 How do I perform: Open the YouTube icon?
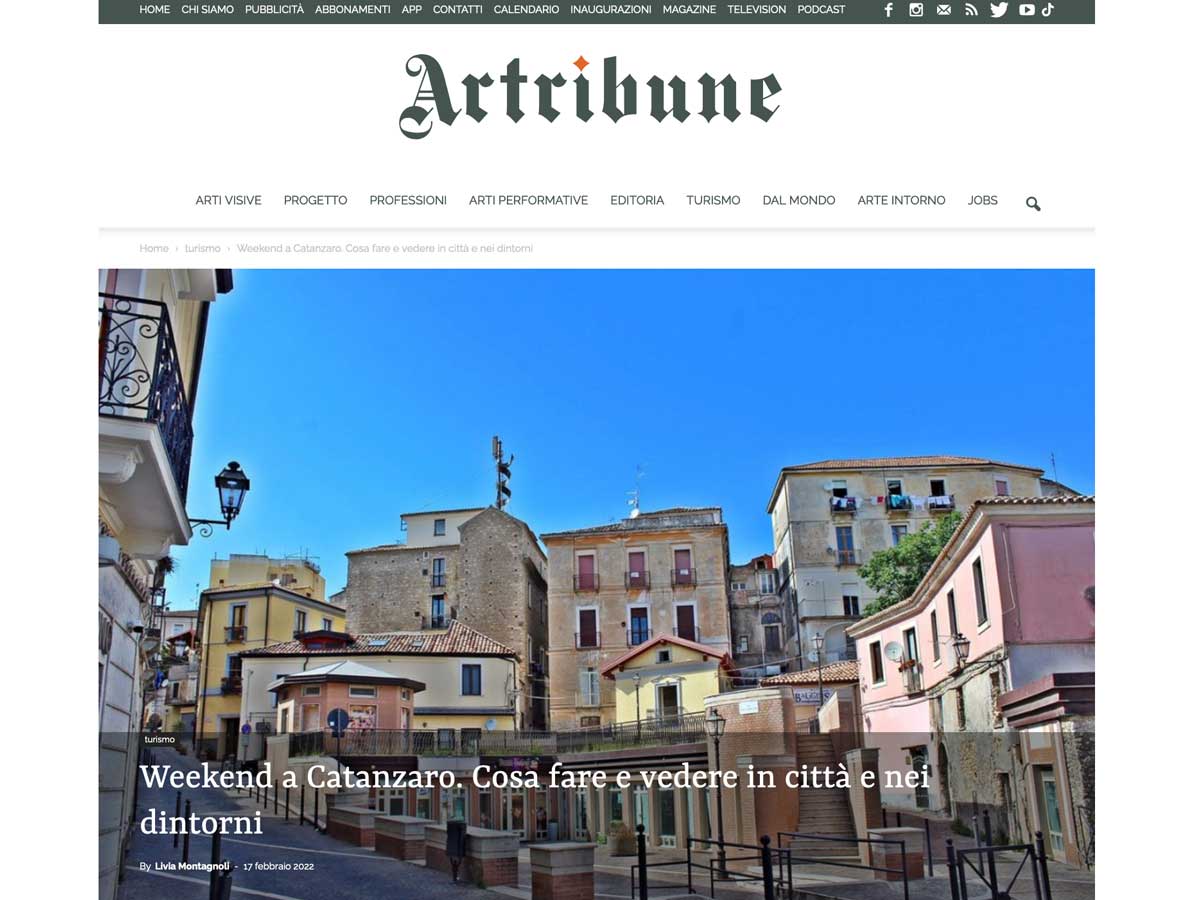coord(1027,10)
